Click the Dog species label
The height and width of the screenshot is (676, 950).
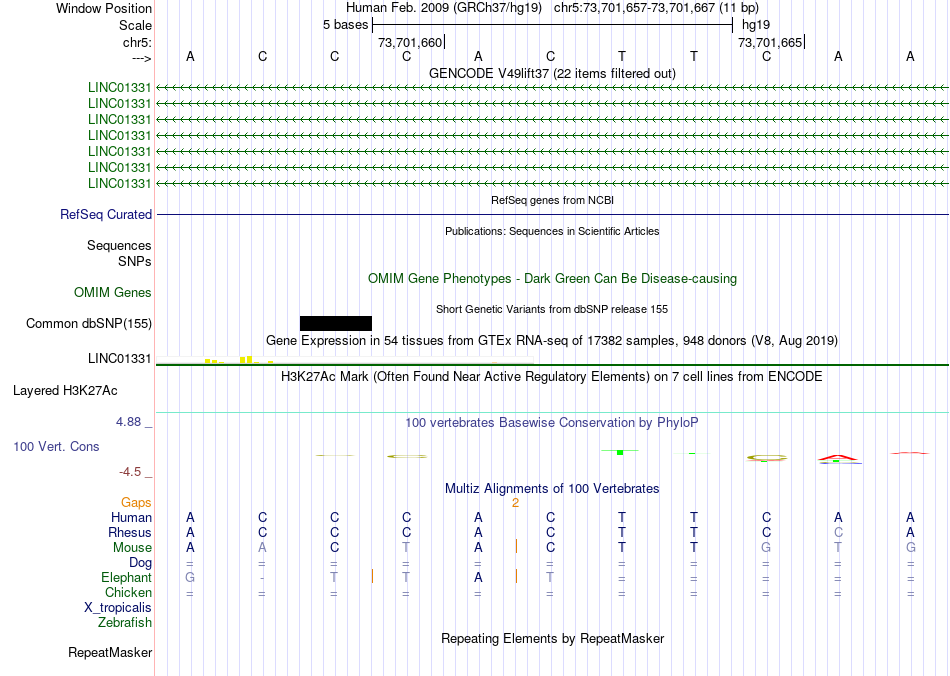coord(140,563)
